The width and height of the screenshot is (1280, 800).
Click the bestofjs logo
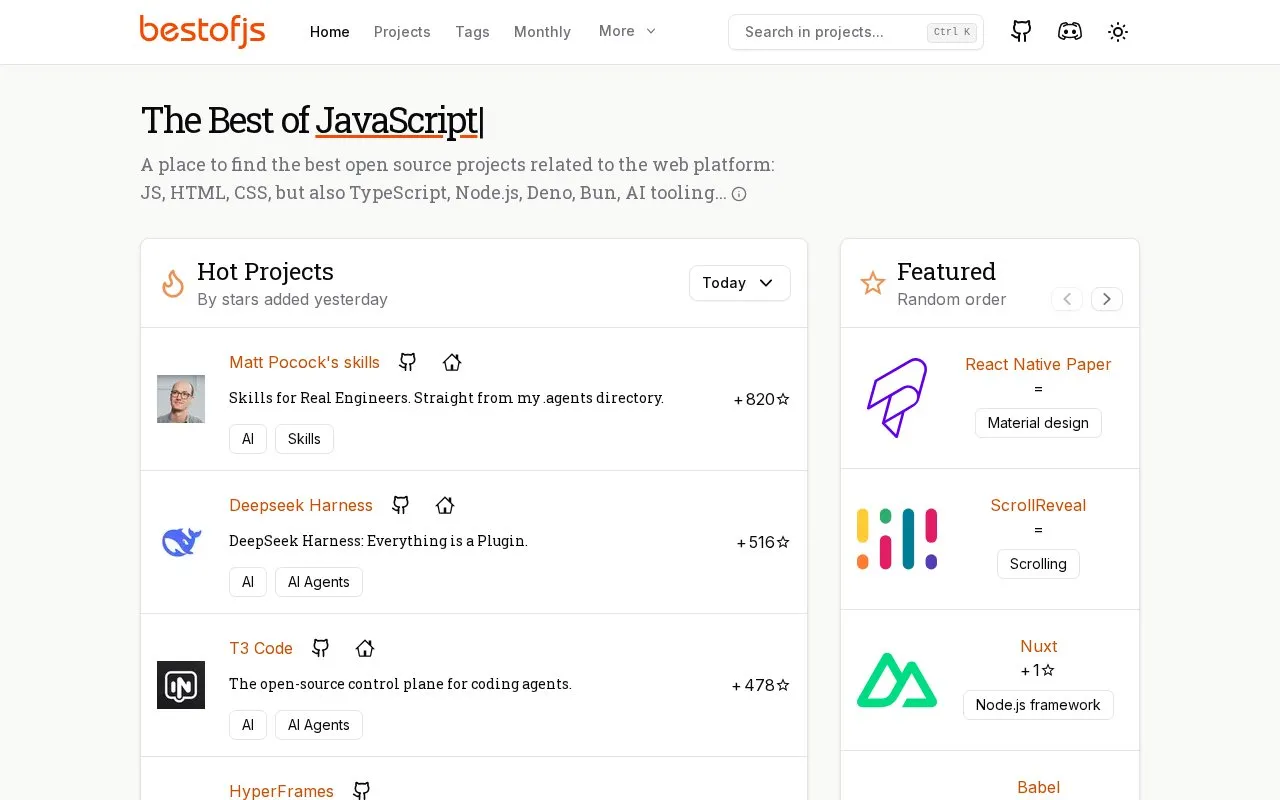pos(202,31)
